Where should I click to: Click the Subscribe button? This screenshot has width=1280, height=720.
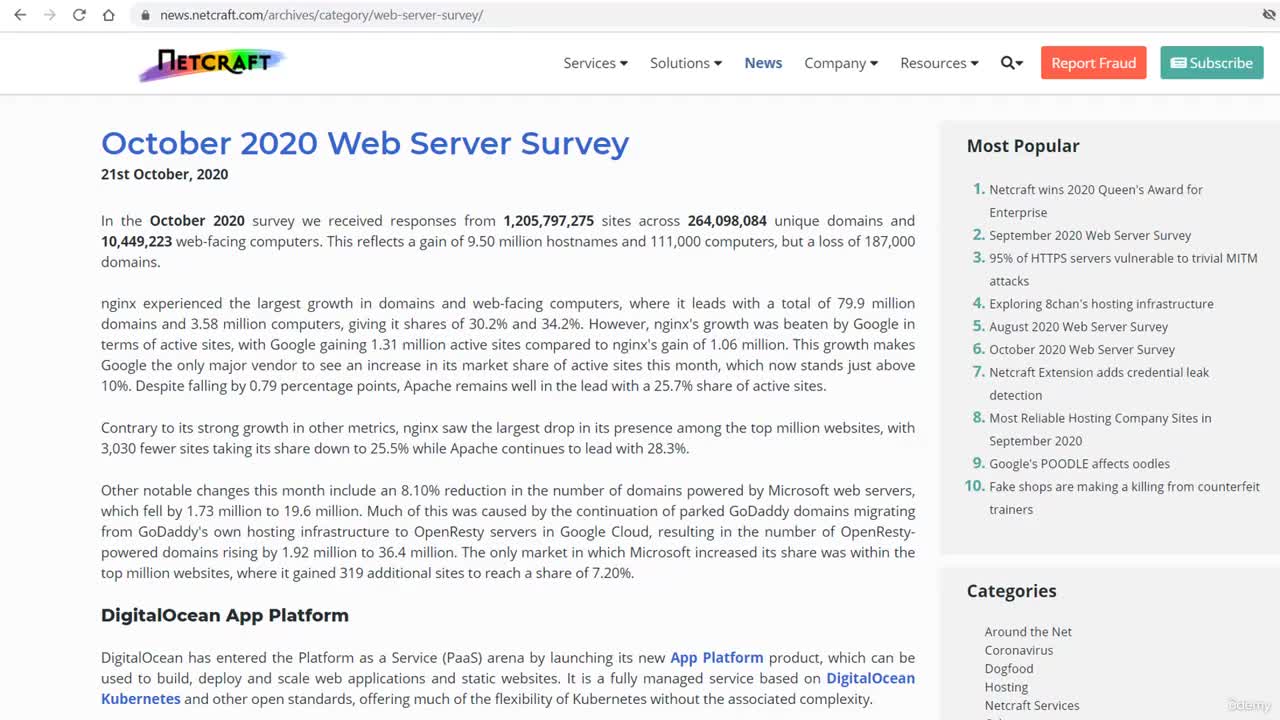pyautogui.click(x=1211, y=63)
